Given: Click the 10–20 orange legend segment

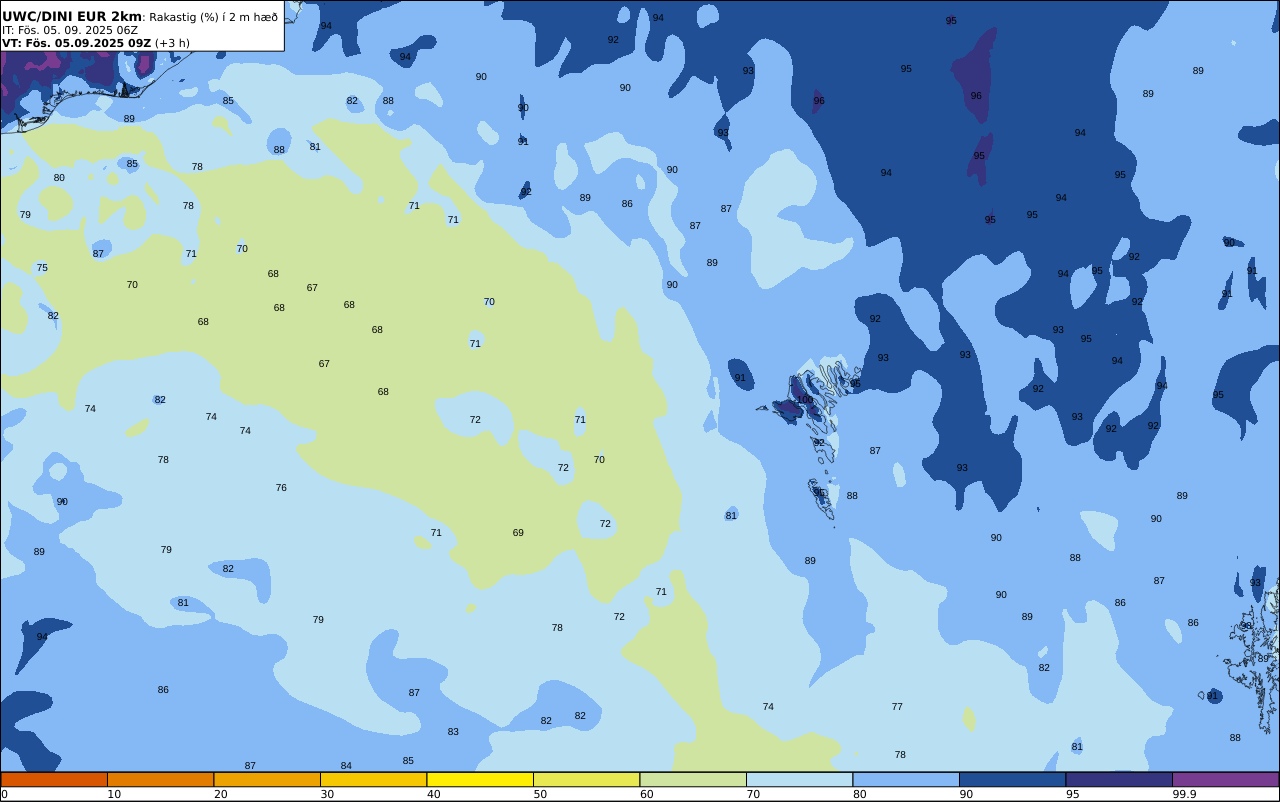Looking at the screenshot, I should click(x=160, y=779).
